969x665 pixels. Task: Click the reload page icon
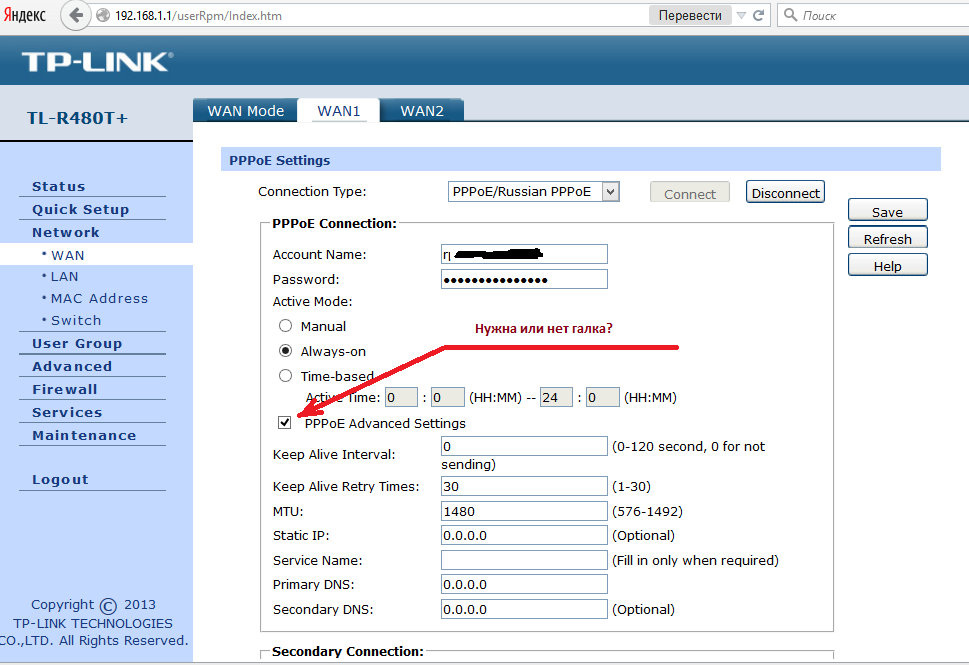(x=758, y=15)
